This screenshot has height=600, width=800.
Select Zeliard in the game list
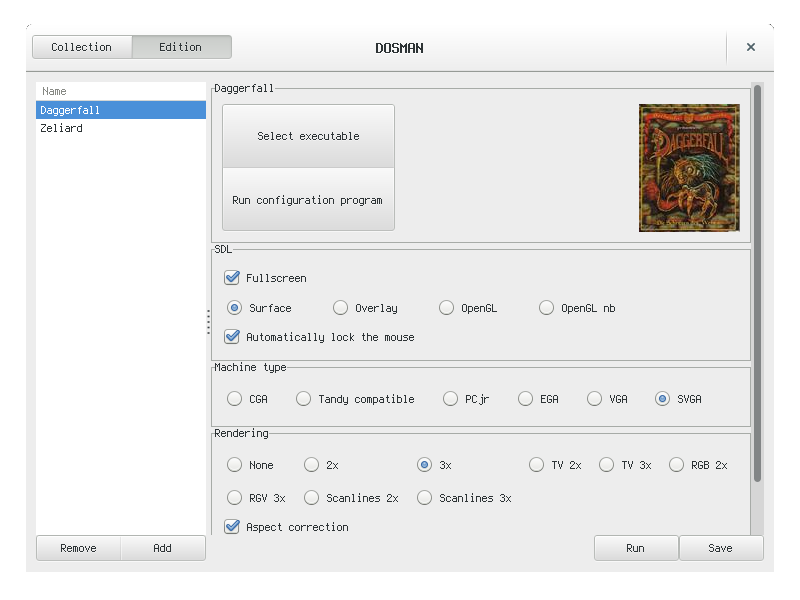[x=121, y=128]
